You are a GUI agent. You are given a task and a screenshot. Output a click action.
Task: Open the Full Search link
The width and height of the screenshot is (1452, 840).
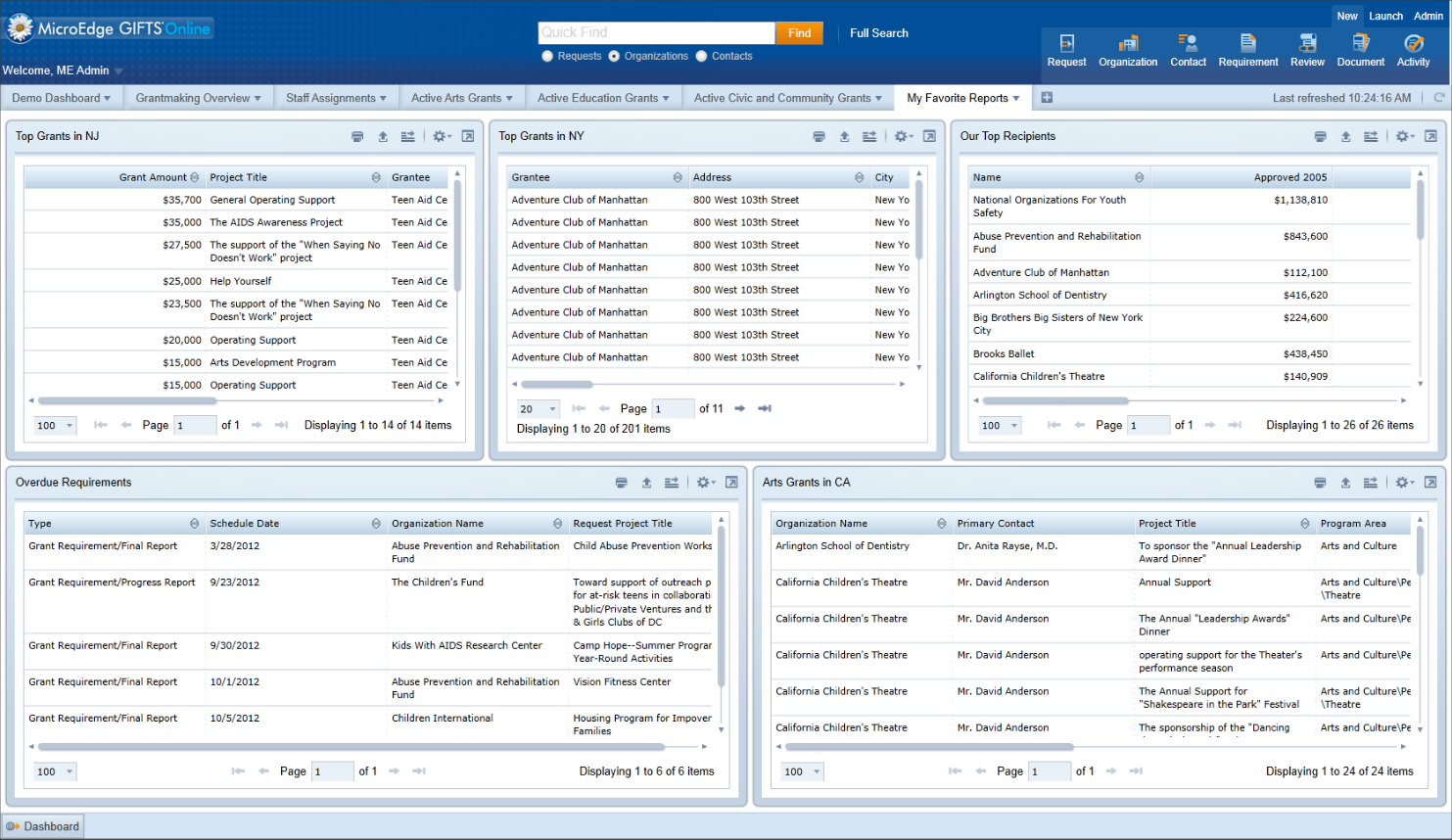pyautogui.click(x=878, y=33)
